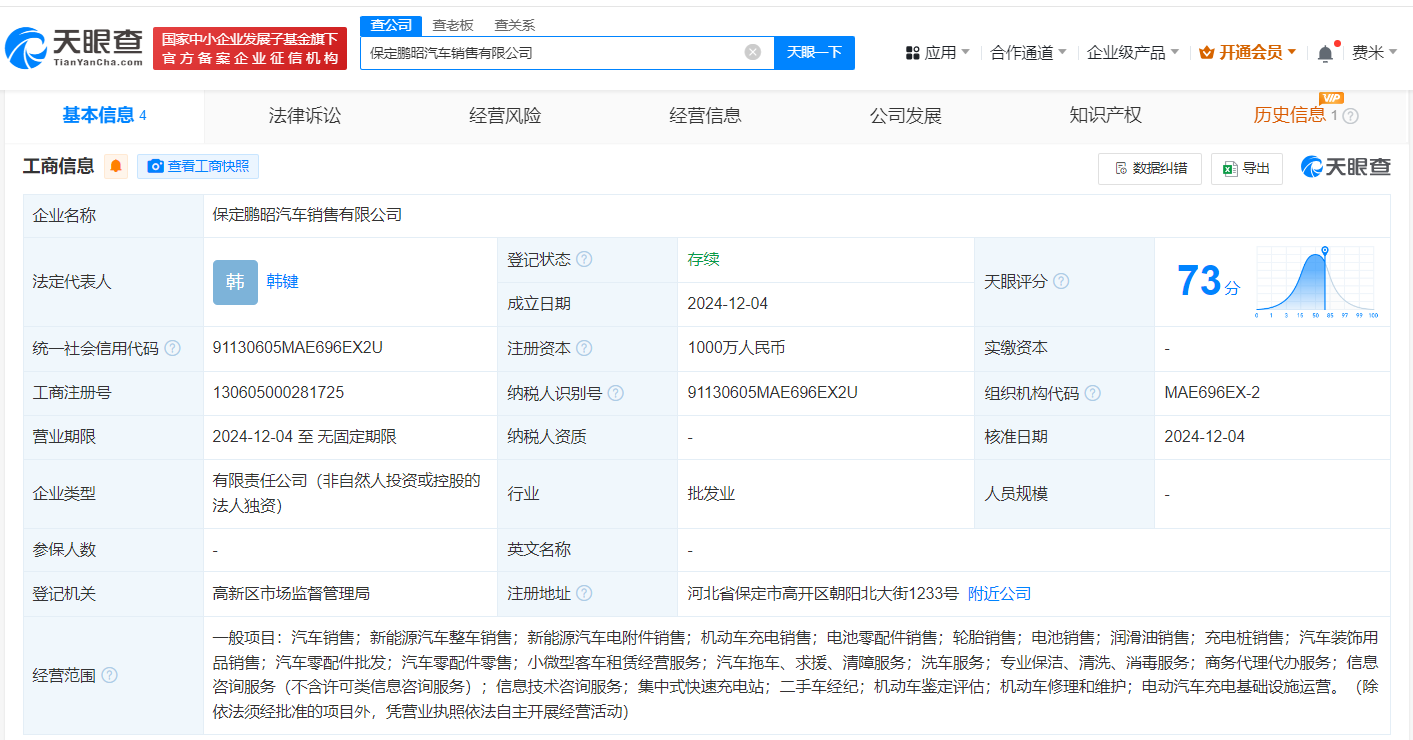Click the 1000万人民币 value
The image size is (1413, 740).
pos(736,348)
